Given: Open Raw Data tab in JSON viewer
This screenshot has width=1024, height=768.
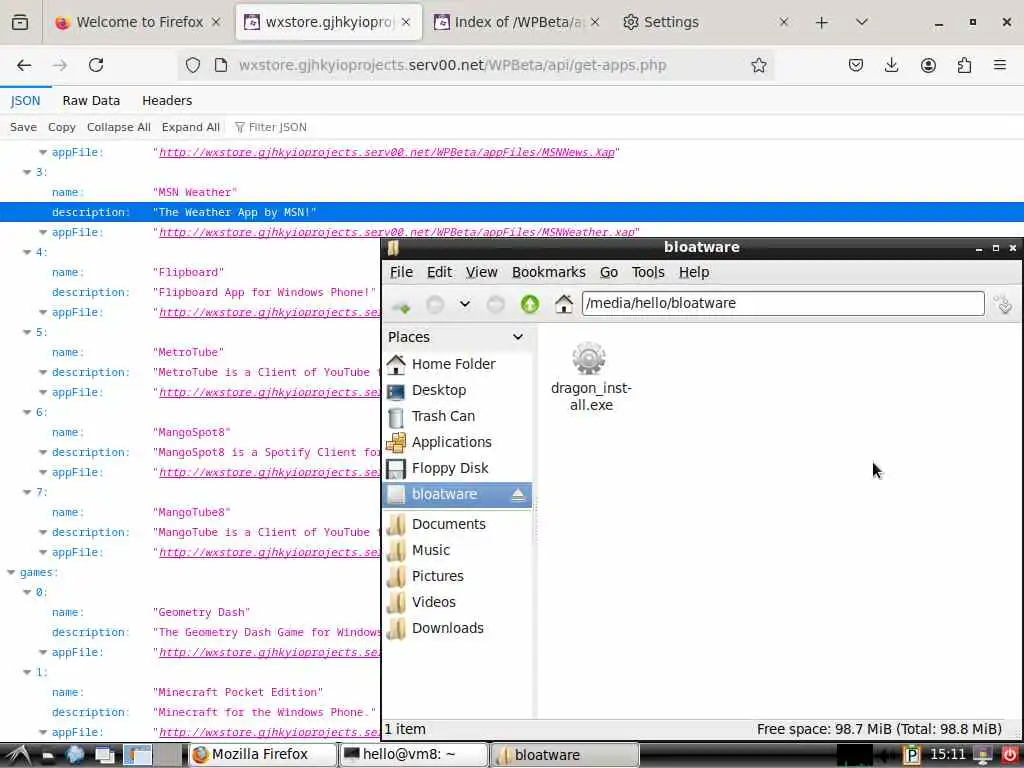Looking at the screenshot, I should (91, 101).
